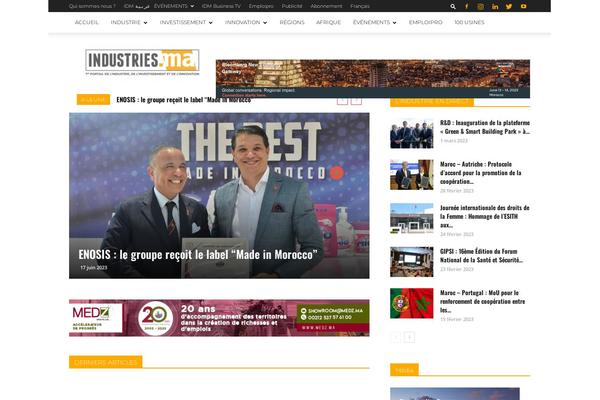Open the IDM Arabic version link

click(136, 6)
